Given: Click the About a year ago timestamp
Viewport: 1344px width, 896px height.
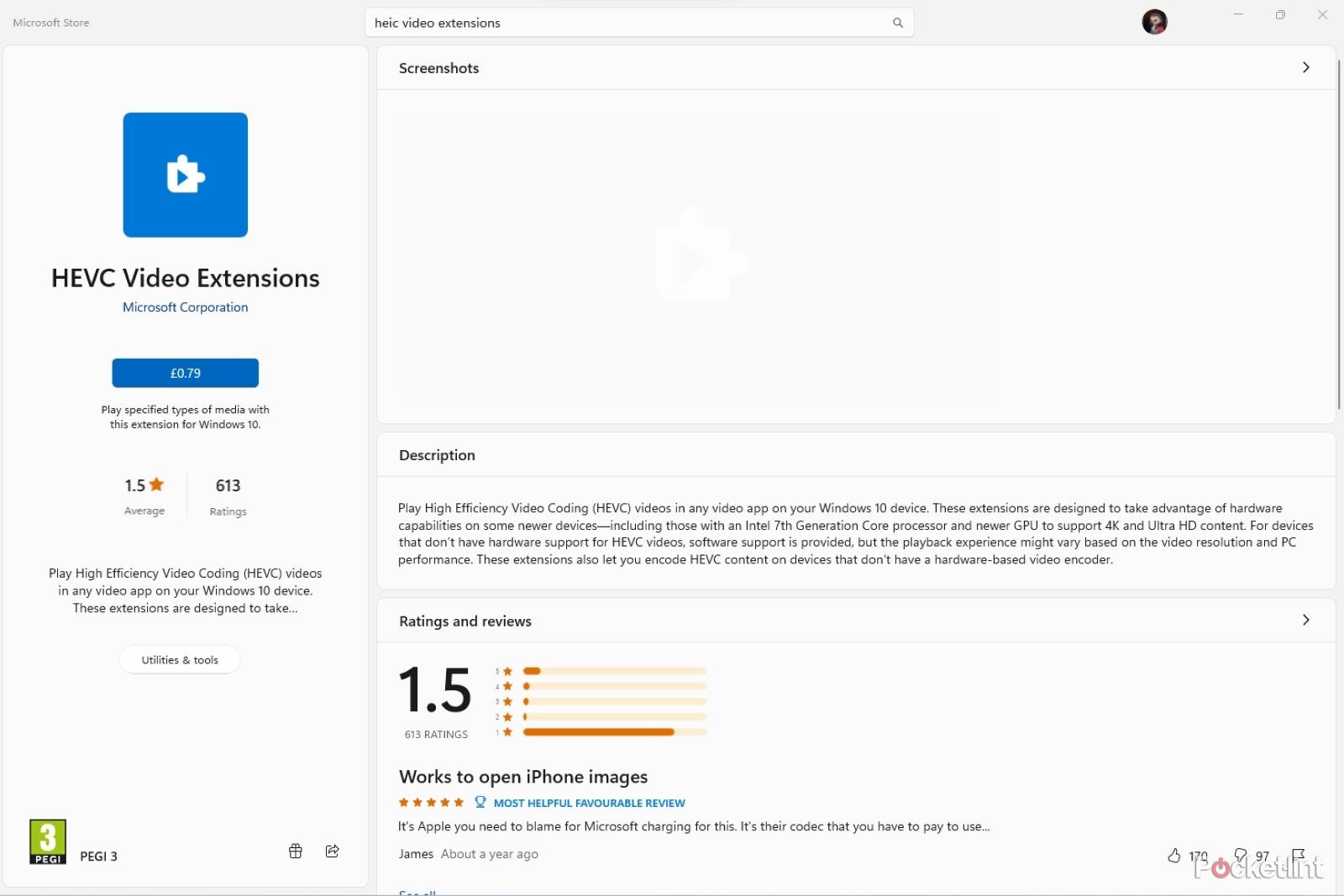Looking at the screenshot, I should (489, 854).
